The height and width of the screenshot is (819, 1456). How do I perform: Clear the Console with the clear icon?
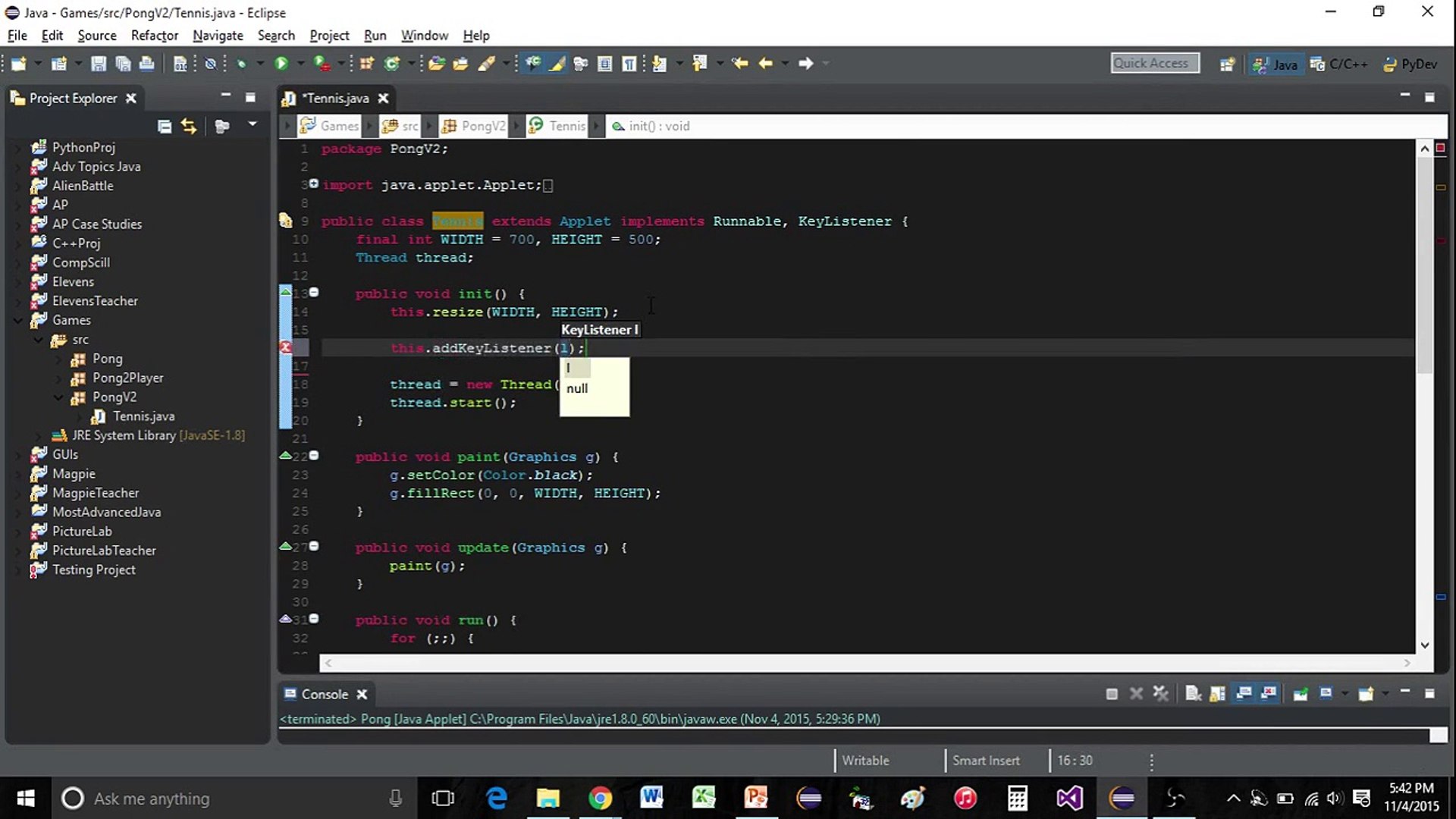[x=1193, y=693]
